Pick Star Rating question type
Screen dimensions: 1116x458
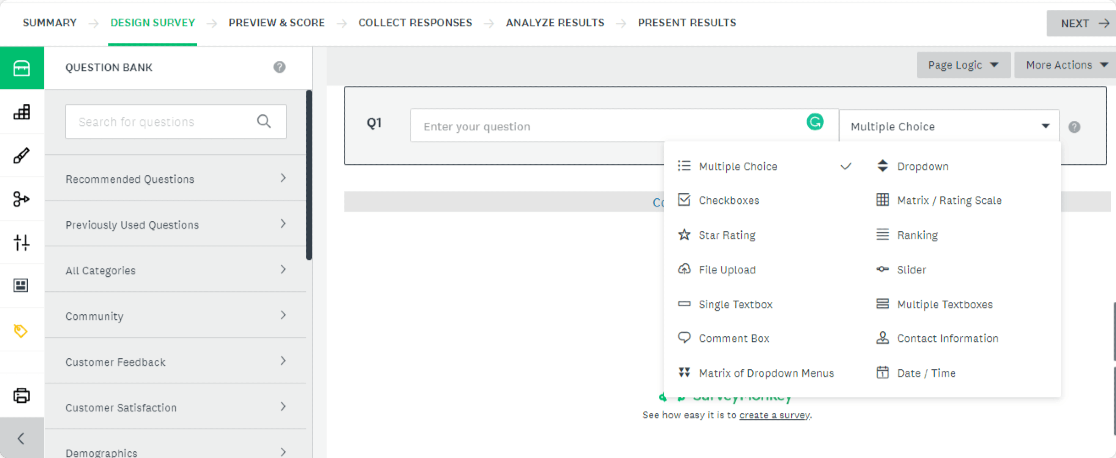pyautogui.click(x=727, y=235)
